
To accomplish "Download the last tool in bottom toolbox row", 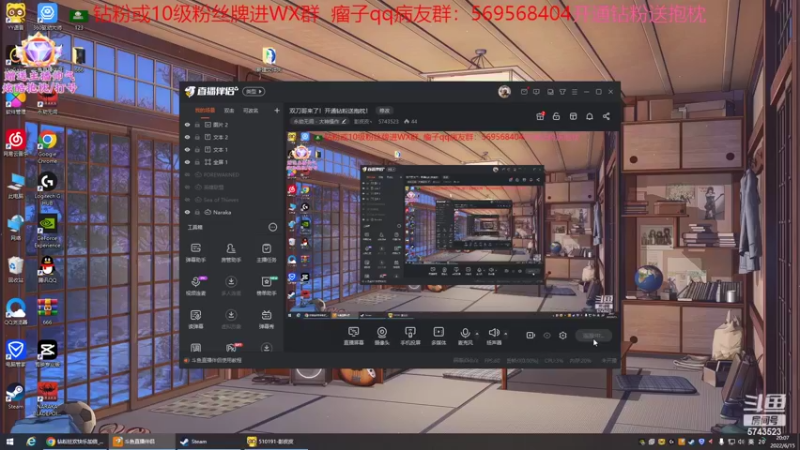I will point(266,347).
